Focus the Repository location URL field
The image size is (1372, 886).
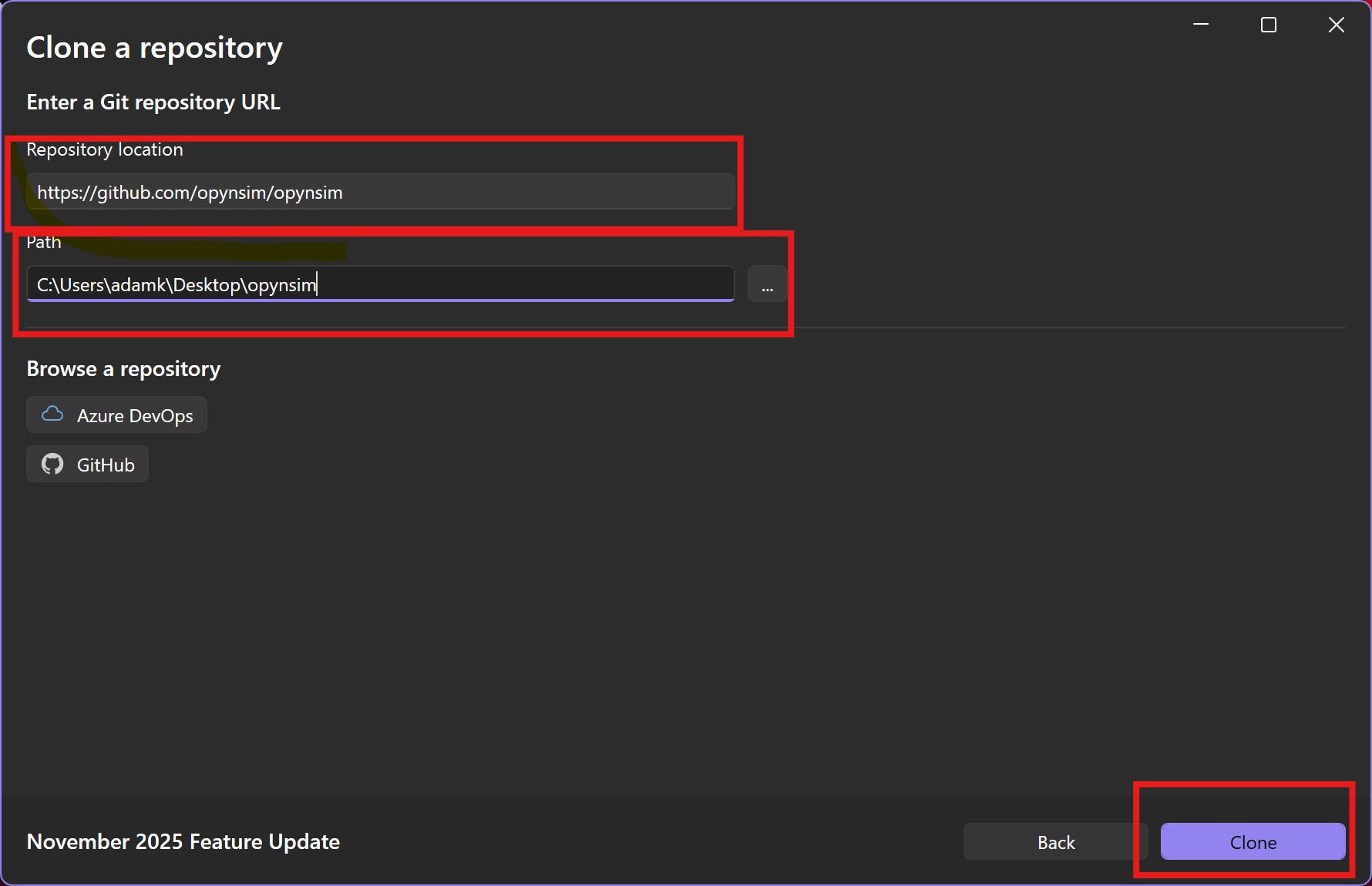pyautogui.click(x=540, y=192)
